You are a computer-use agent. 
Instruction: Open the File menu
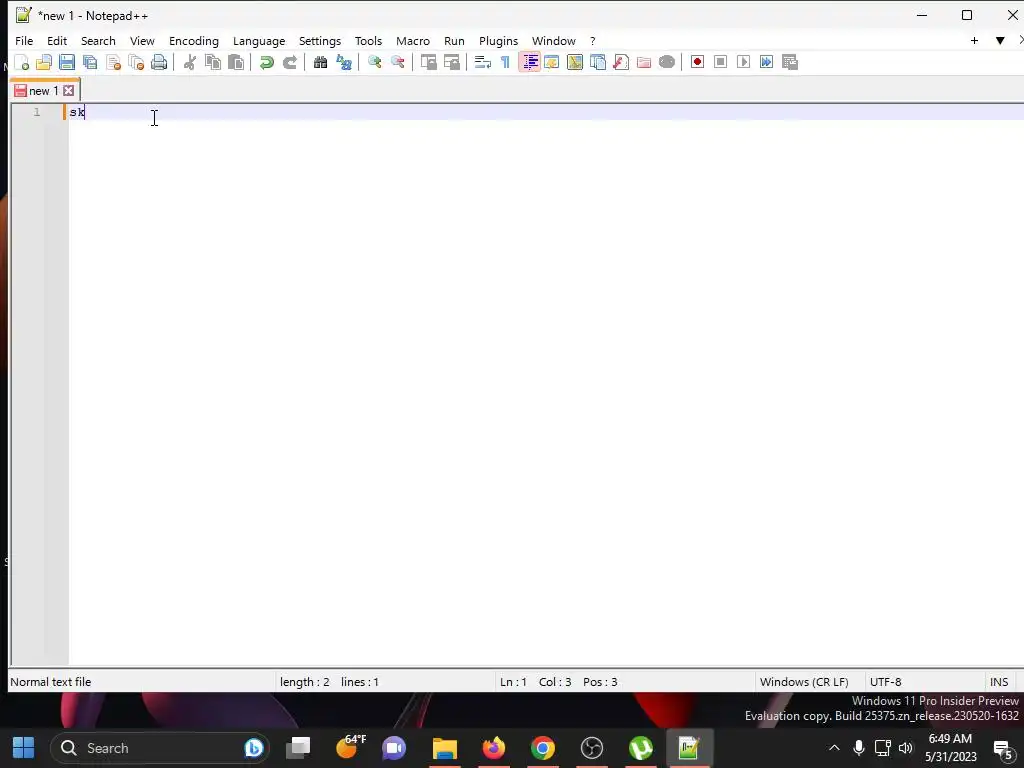pyautogui.click(x=24, y=40)
